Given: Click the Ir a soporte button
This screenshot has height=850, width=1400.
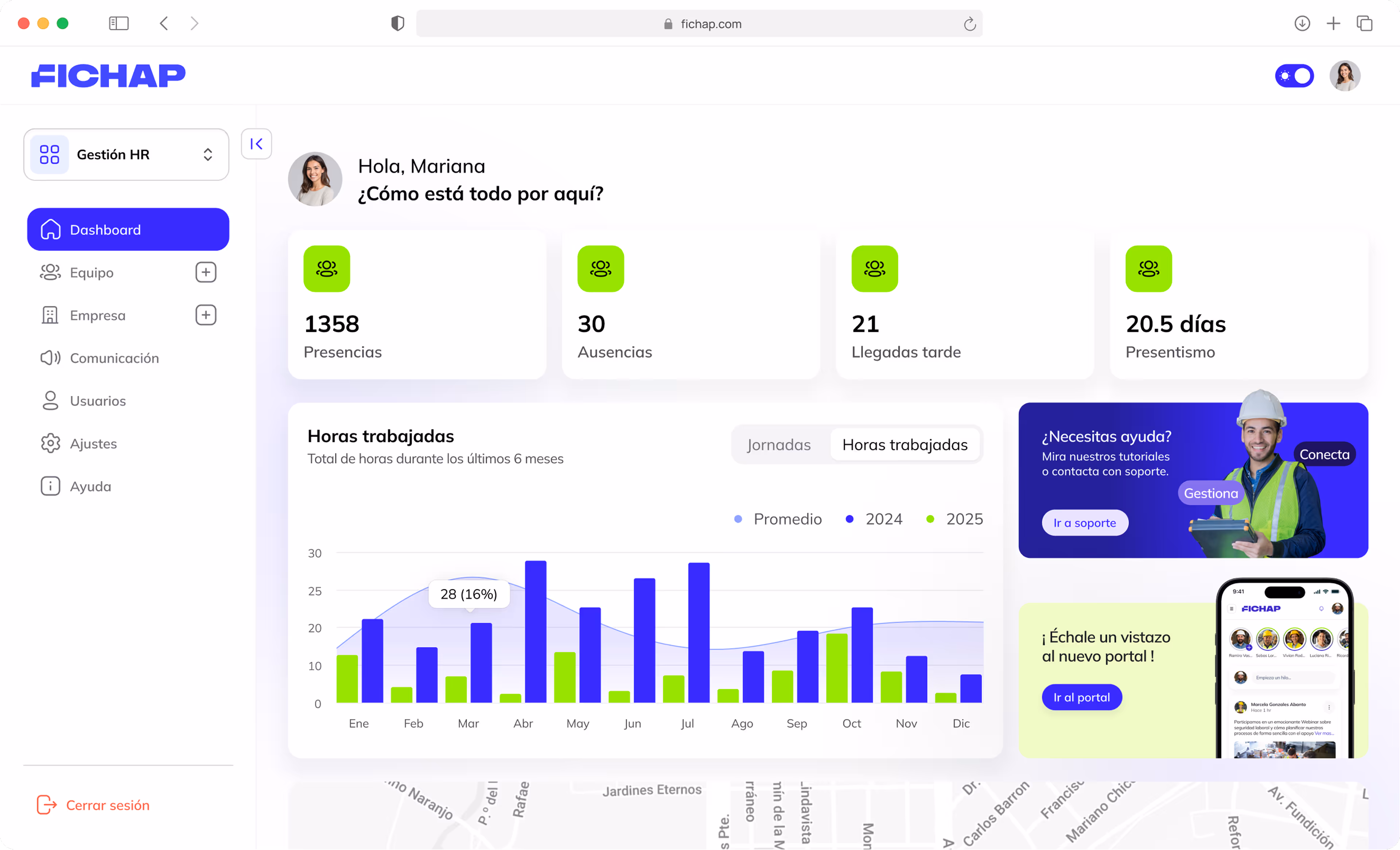Looking at the screenshot, I should (x=1084, y=523).
